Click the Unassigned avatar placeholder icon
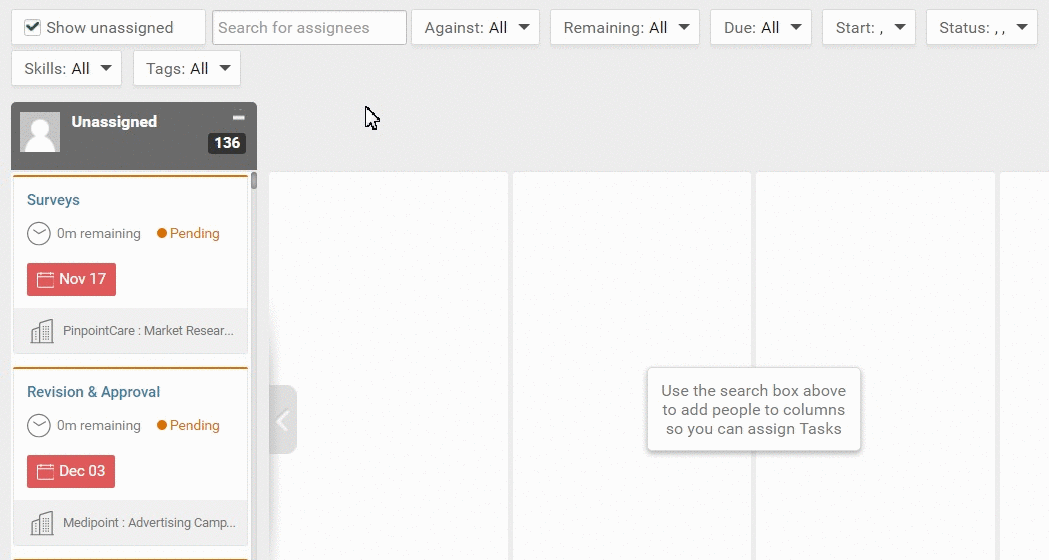The width and height of the screenshot is (1049, 560). [x=40, y=132]
